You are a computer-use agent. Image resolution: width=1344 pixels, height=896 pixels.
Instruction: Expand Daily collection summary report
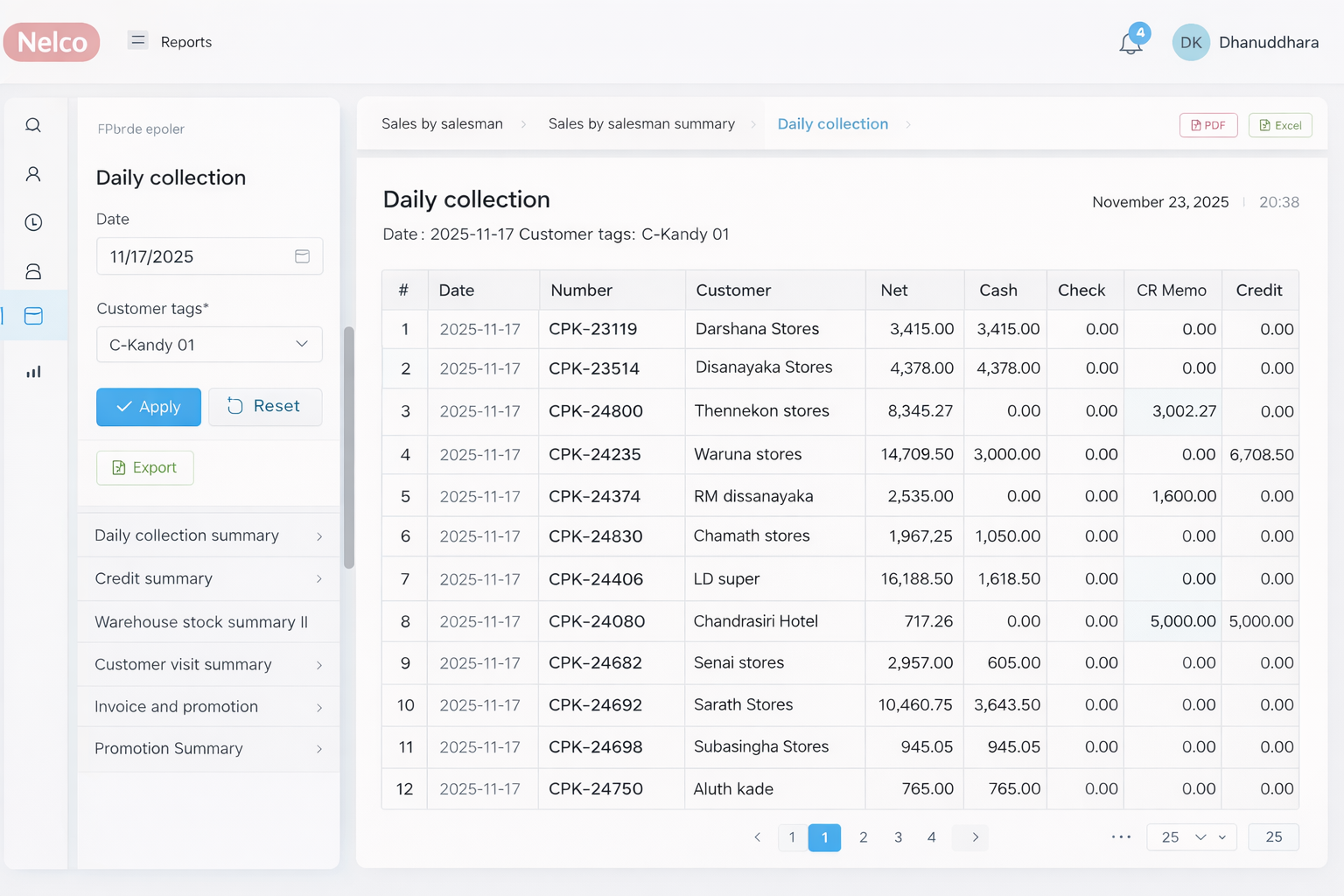208,535
